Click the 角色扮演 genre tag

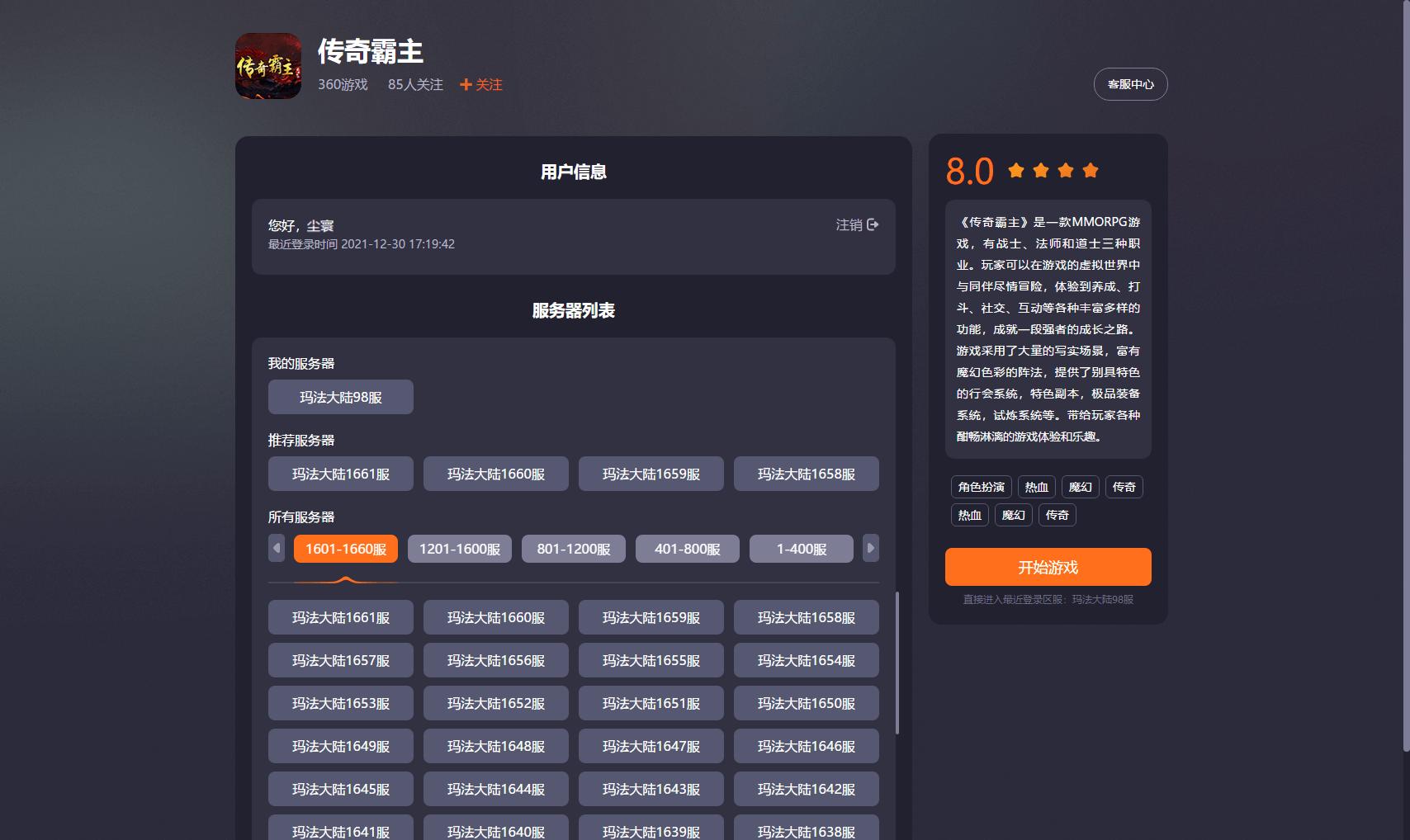pos(981,487)
